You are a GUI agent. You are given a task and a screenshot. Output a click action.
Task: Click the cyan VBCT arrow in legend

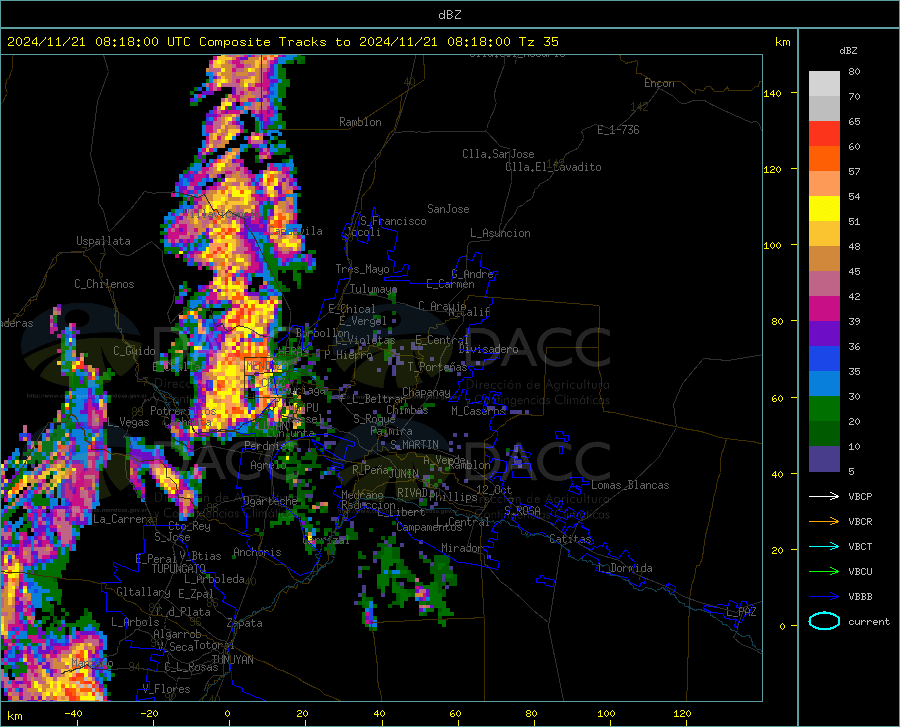(824, 546)
